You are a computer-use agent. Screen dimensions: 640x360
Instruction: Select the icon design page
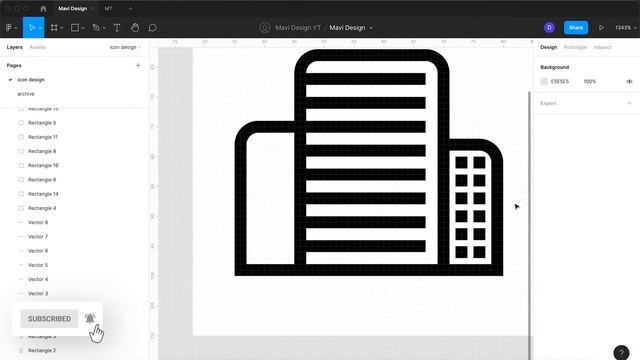point(31,80)
